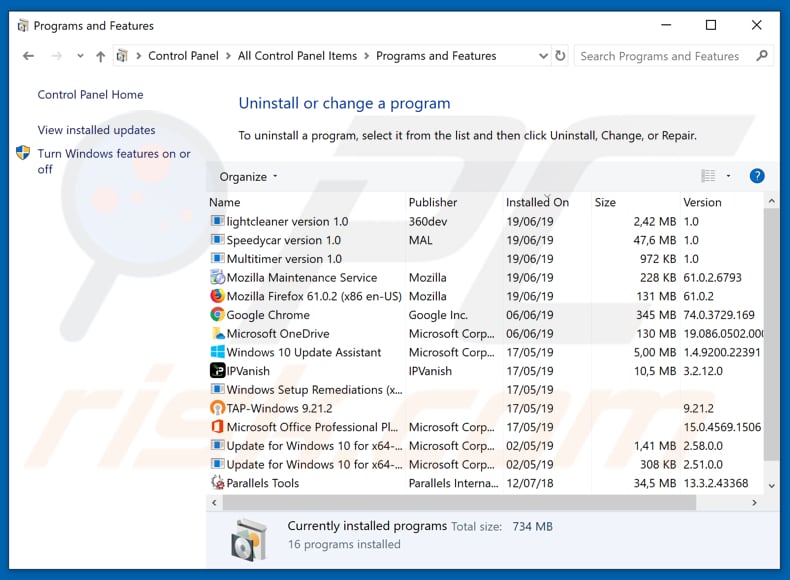Expand the chevron before Control Panel breadcrumb

tap(138, 56)
